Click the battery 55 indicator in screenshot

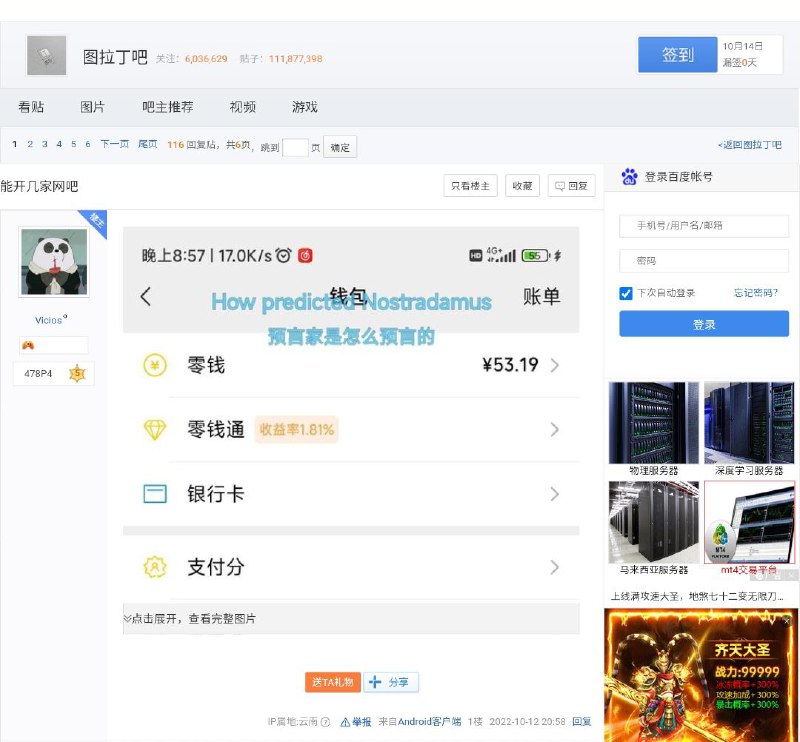tap(535, 255)
